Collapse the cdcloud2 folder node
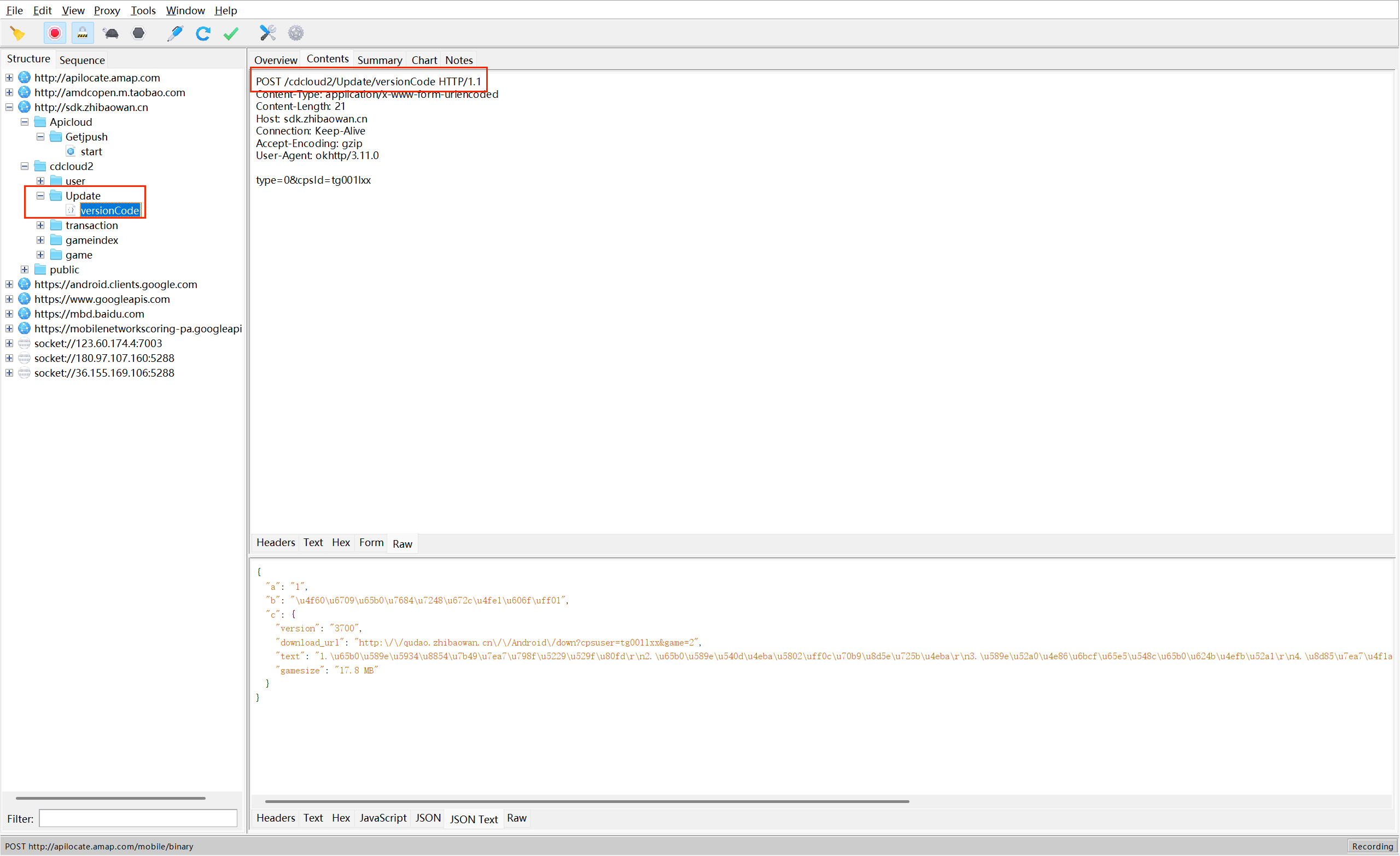Image resolution: width=1400 pixels, height=856 pixels. click(x=25, y=166)
